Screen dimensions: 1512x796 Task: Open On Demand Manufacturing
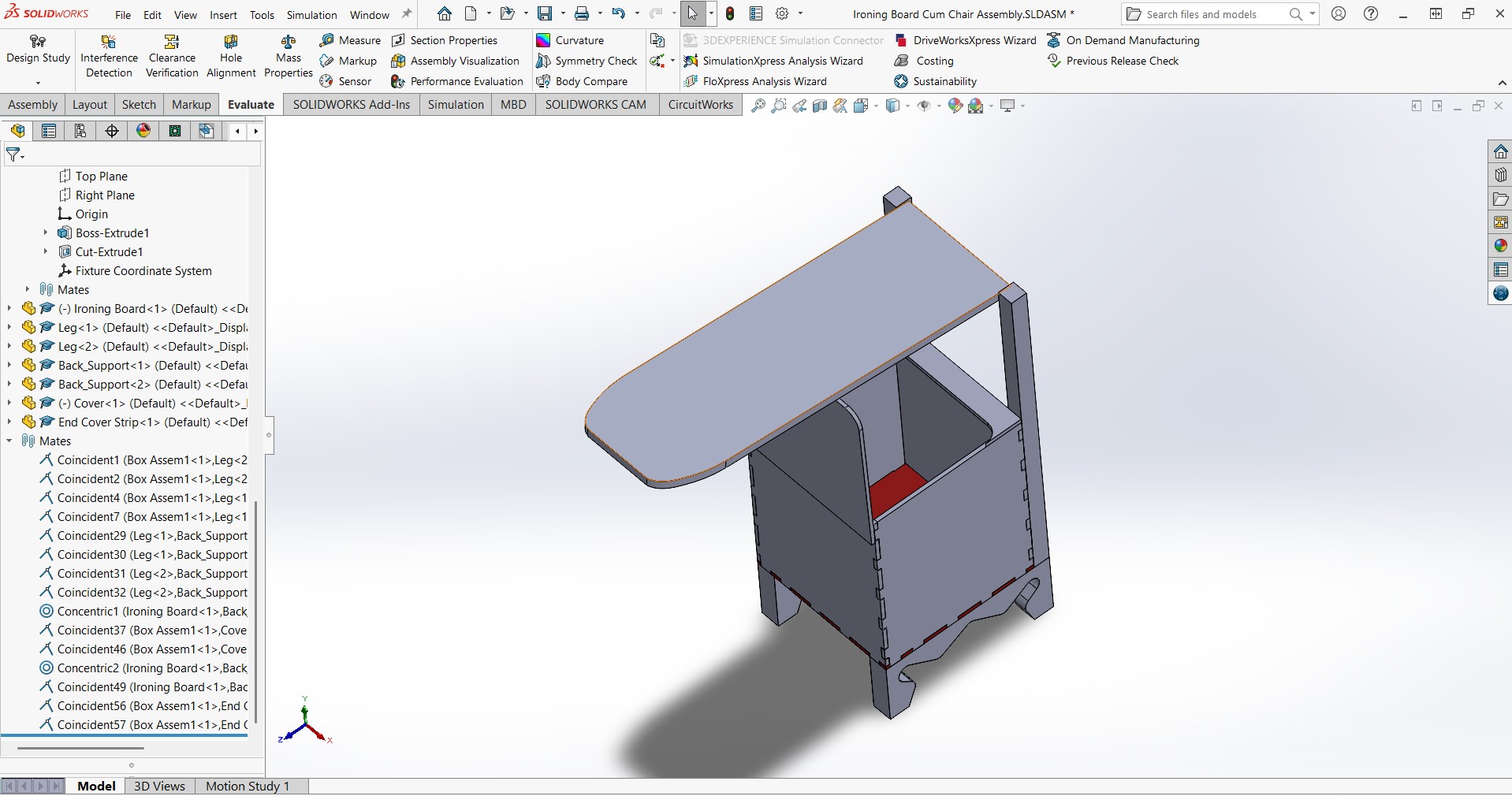tap(1123, 40)
